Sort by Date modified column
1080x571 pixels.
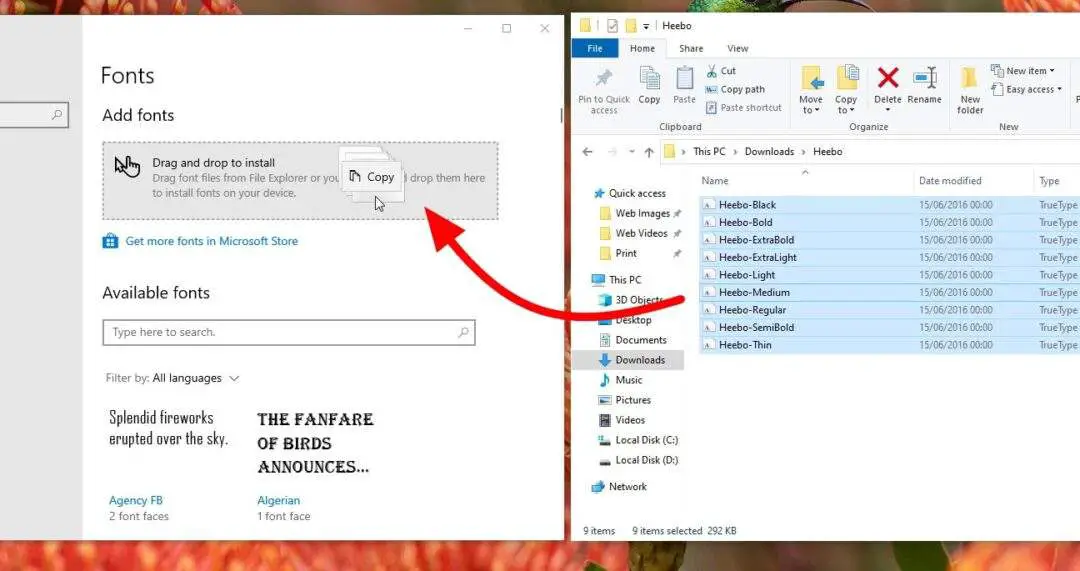[950, 180]
